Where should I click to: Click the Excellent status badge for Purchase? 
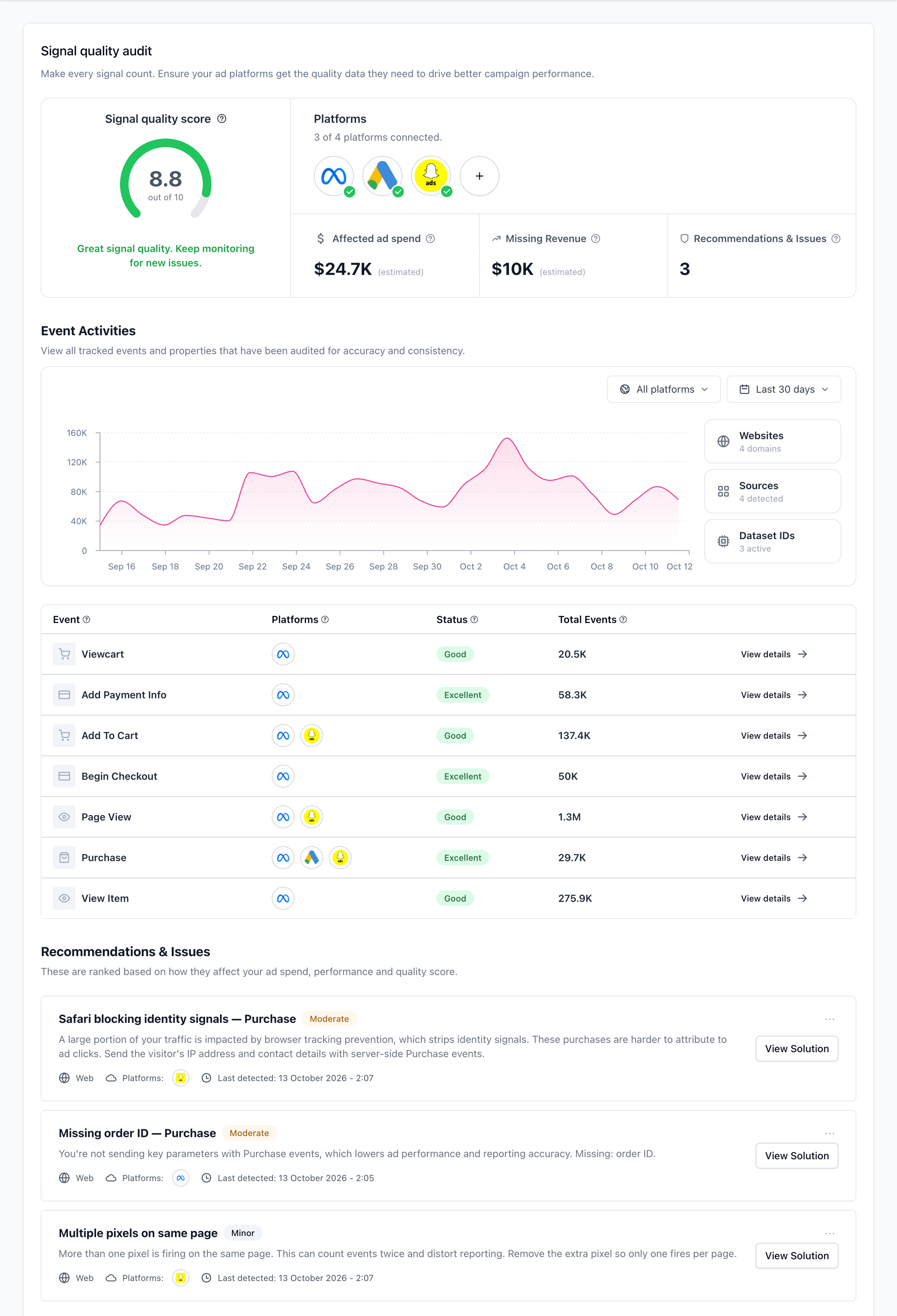coord(463,858)
